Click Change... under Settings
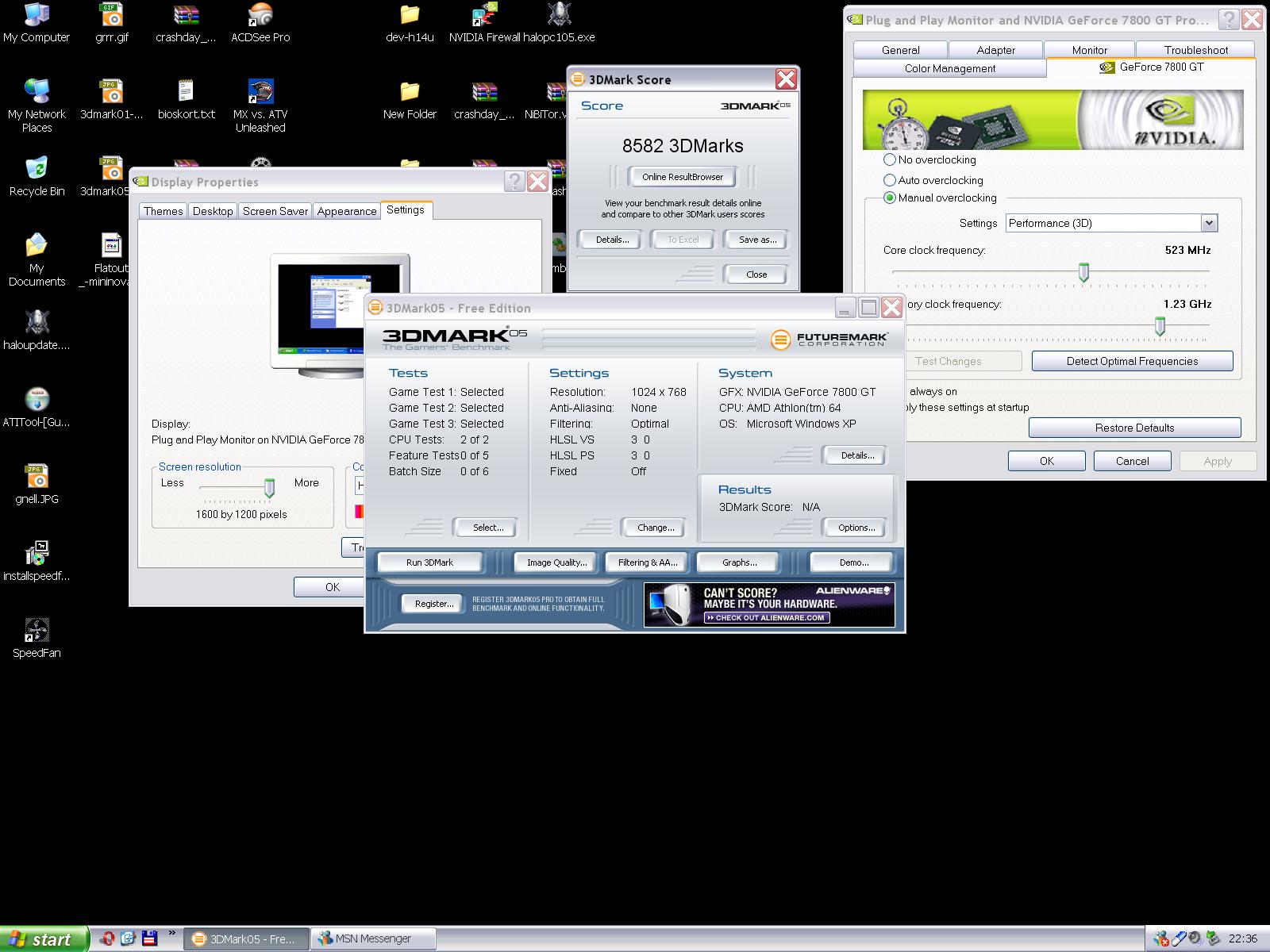This screenshot has height=952, width=1270. (656, 528)
